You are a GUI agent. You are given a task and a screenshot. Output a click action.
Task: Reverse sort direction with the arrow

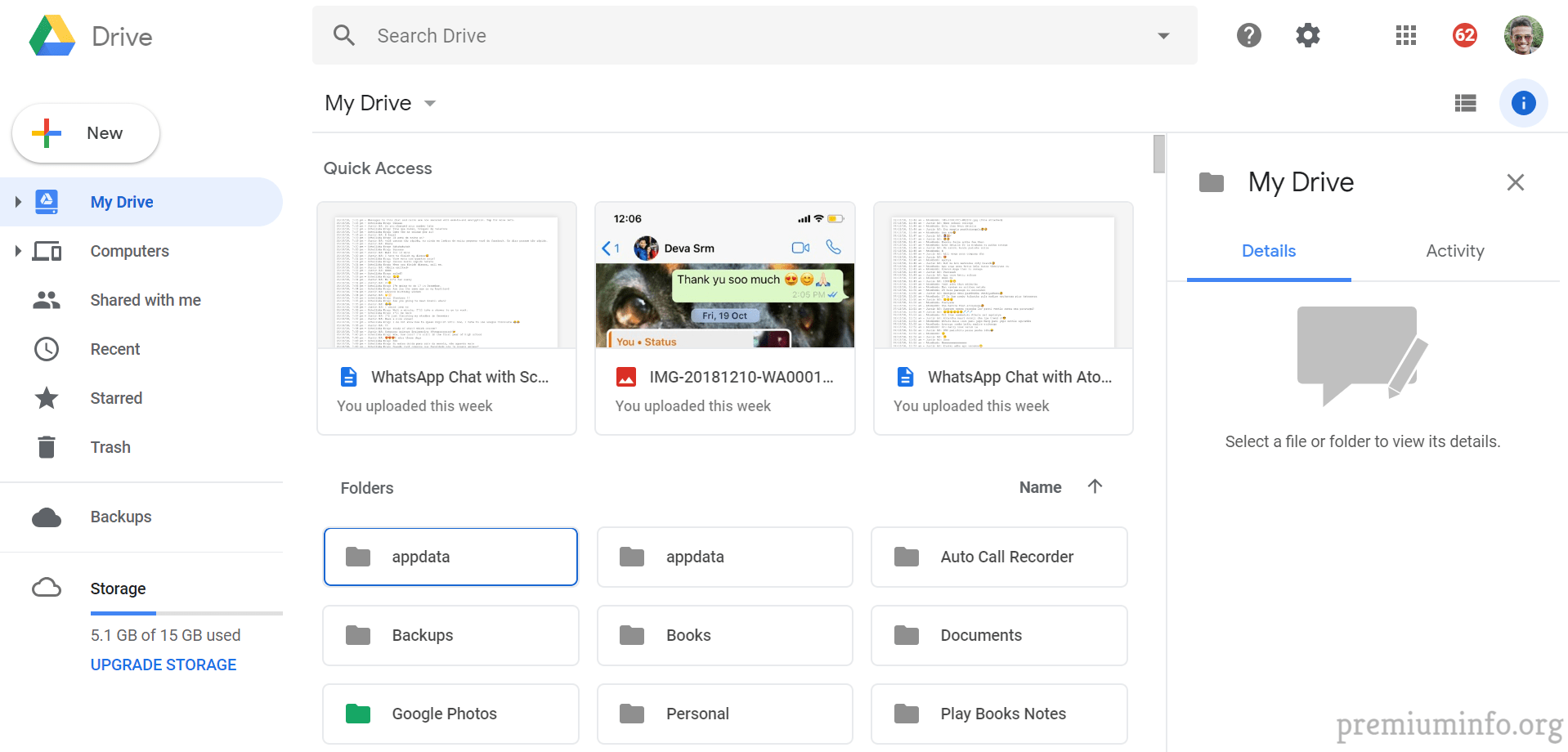1095,486
